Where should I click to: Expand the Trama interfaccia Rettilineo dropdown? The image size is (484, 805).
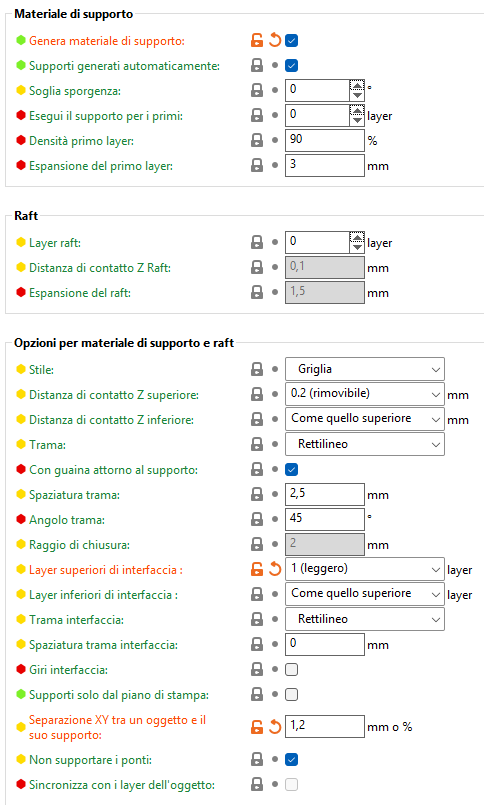coord(364,619)
